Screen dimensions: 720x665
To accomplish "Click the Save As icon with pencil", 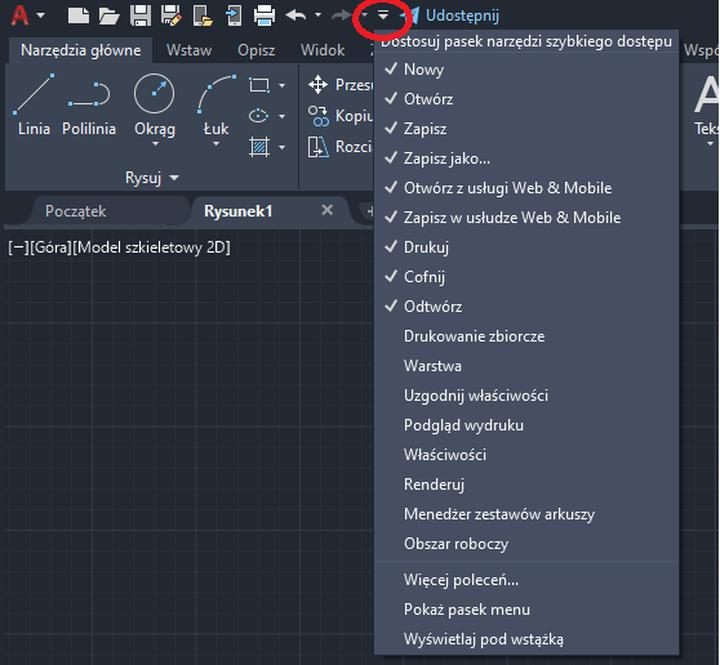I will [x=171, y=15].
